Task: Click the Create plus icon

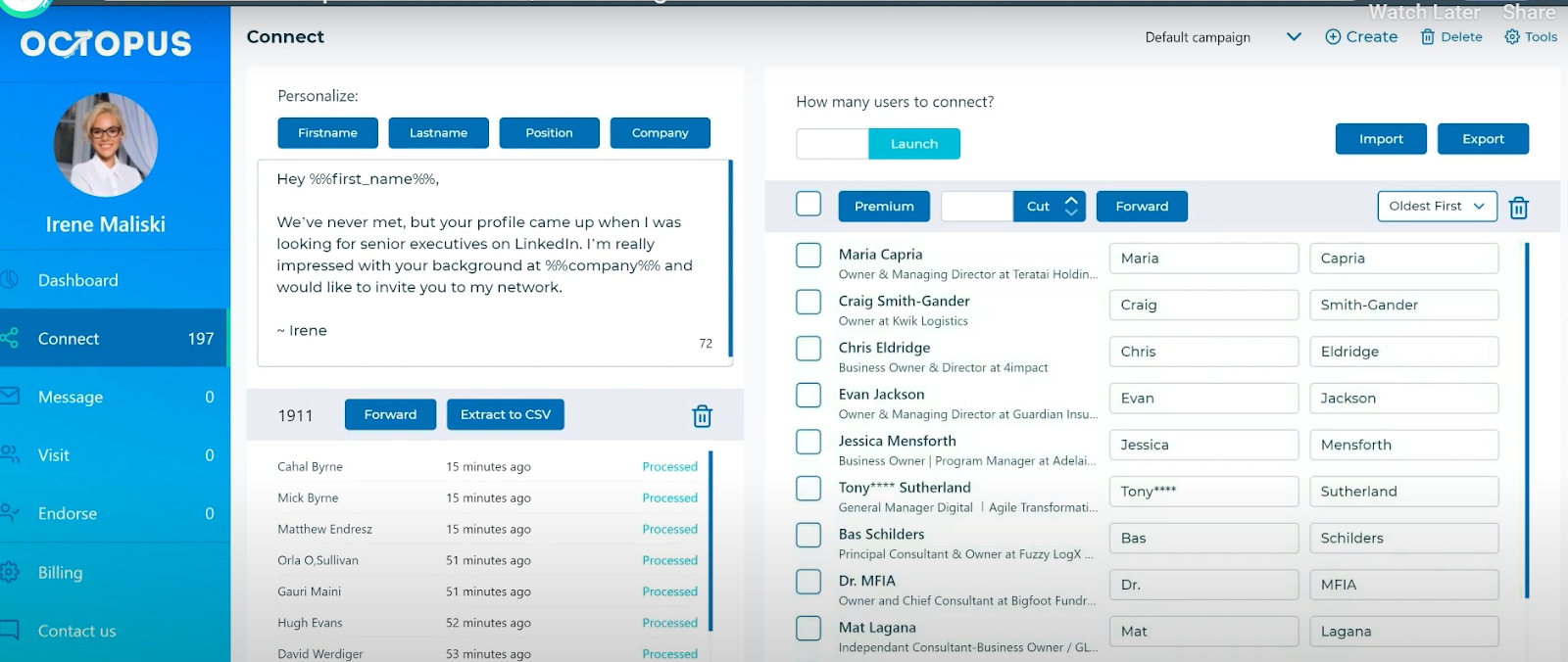Action: pos(1333,37)
